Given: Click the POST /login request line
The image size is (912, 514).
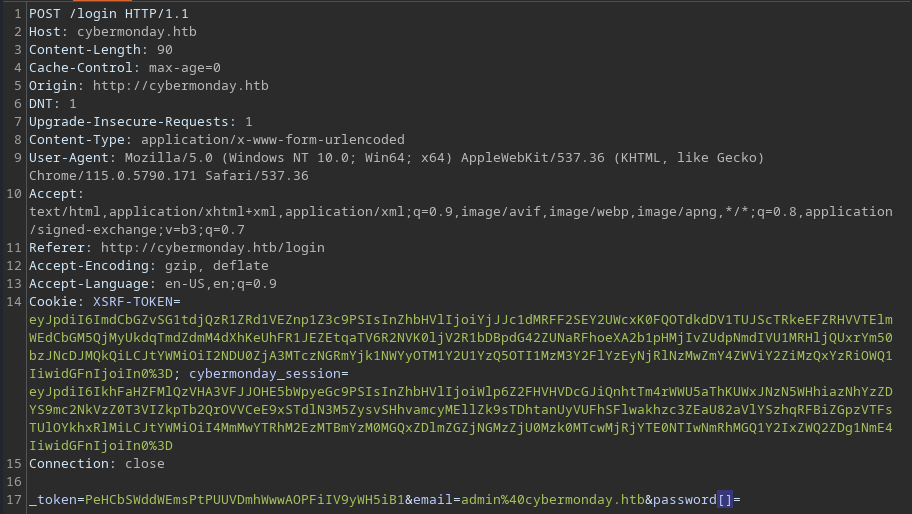Looking at the screenshot, I should (109, 13).
